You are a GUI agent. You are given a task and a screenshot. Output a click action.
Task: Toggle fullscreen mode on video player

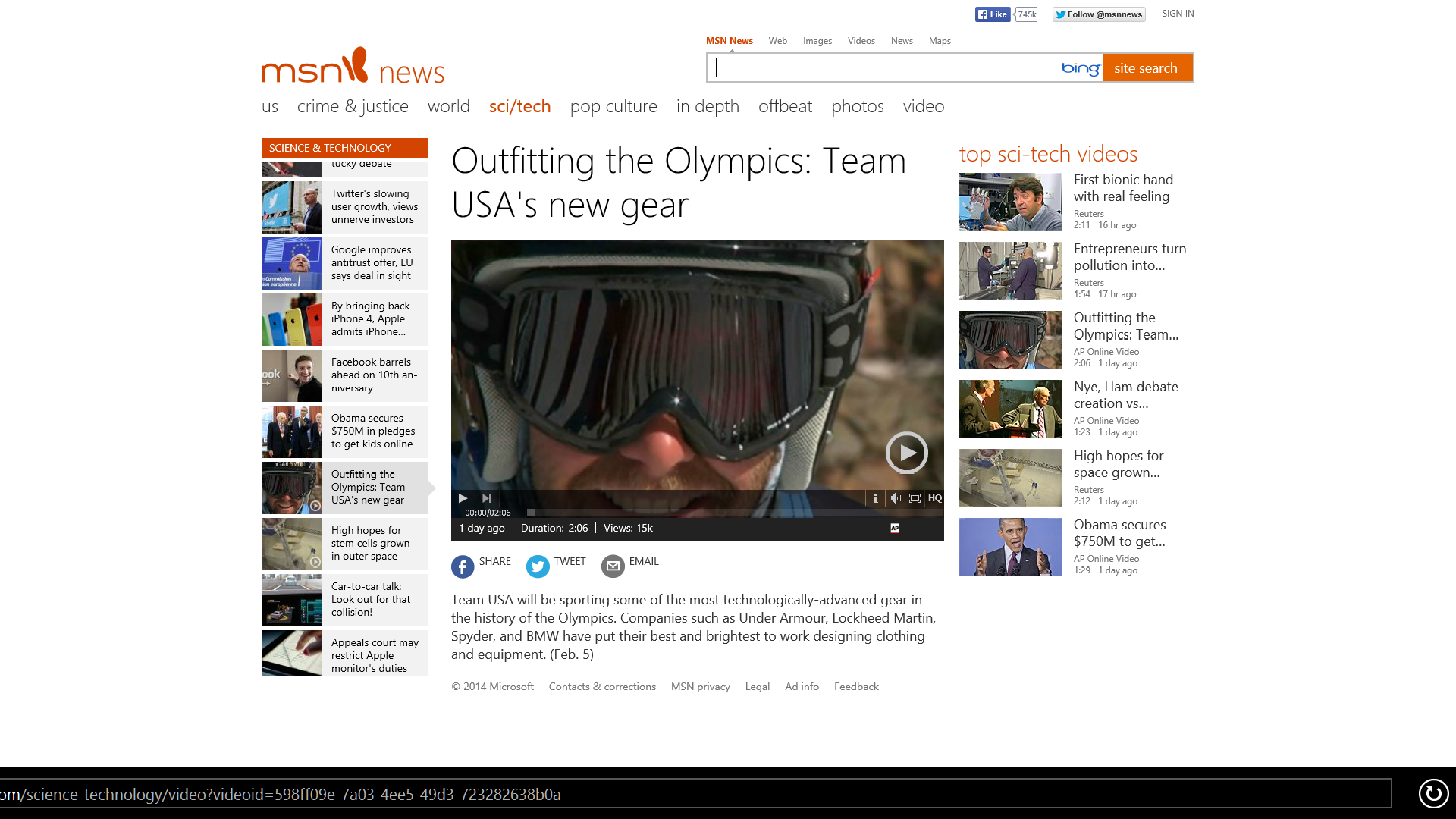tap(915, 498)
